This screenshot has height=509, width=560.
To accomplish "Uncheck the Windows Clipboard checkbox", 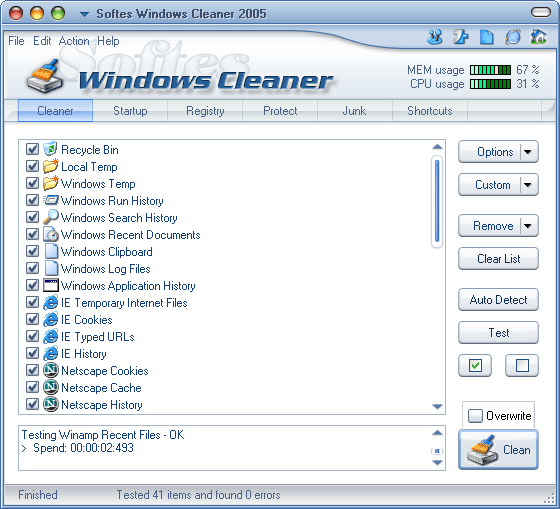I will pyautogui.click(x=32, y=251).
